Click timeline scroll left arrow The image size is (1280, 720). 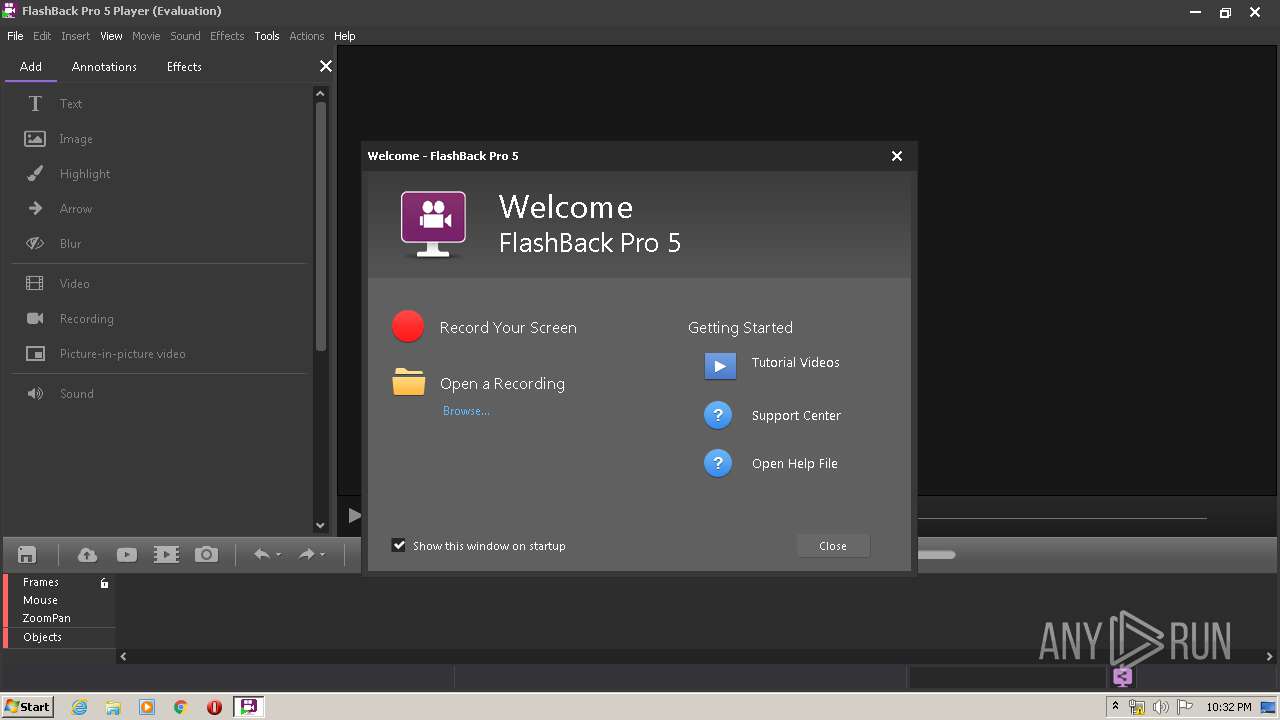point(124,657)
